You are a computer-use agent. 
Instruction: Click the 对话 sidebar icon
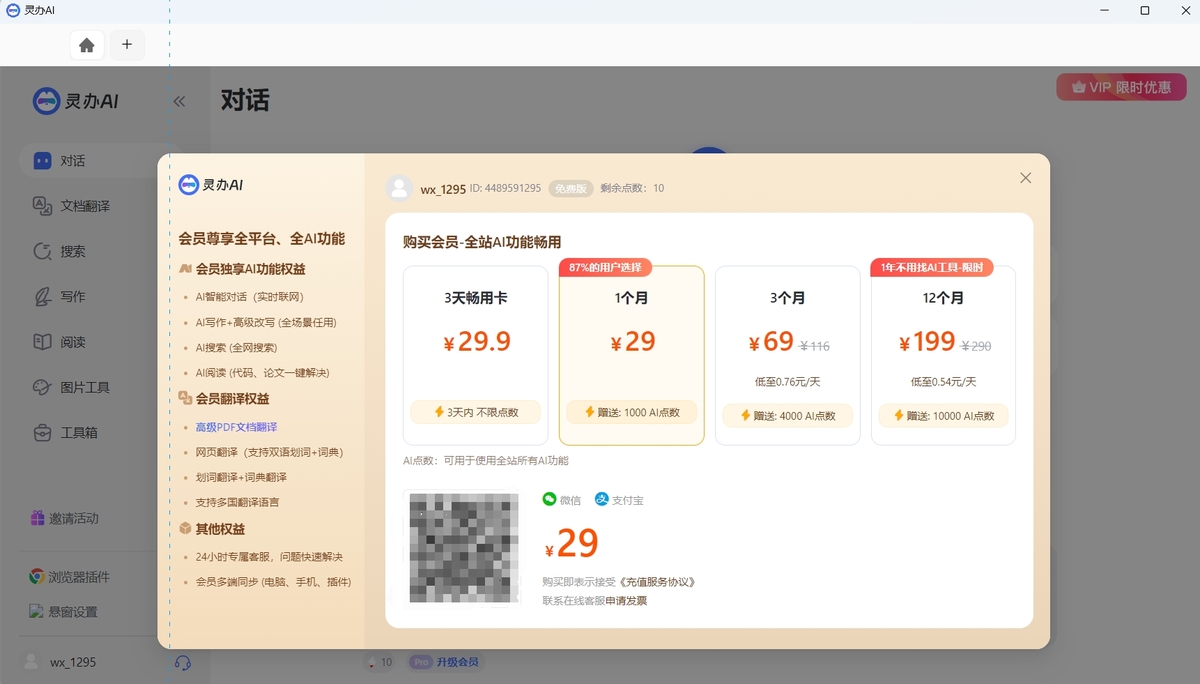point(42,161)
